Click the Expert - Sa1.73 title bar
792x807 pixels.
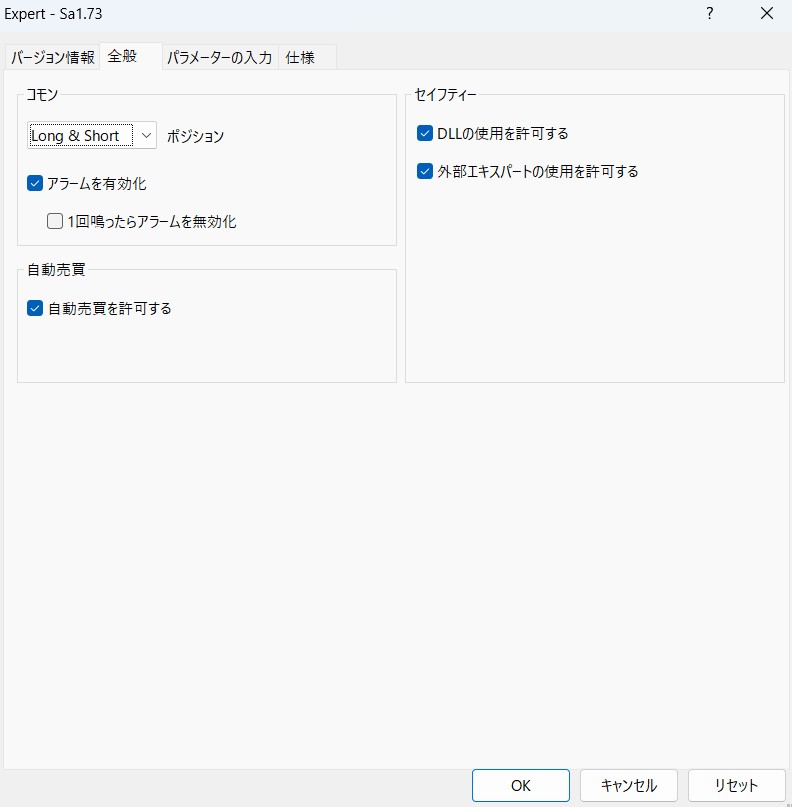point(300,14)
